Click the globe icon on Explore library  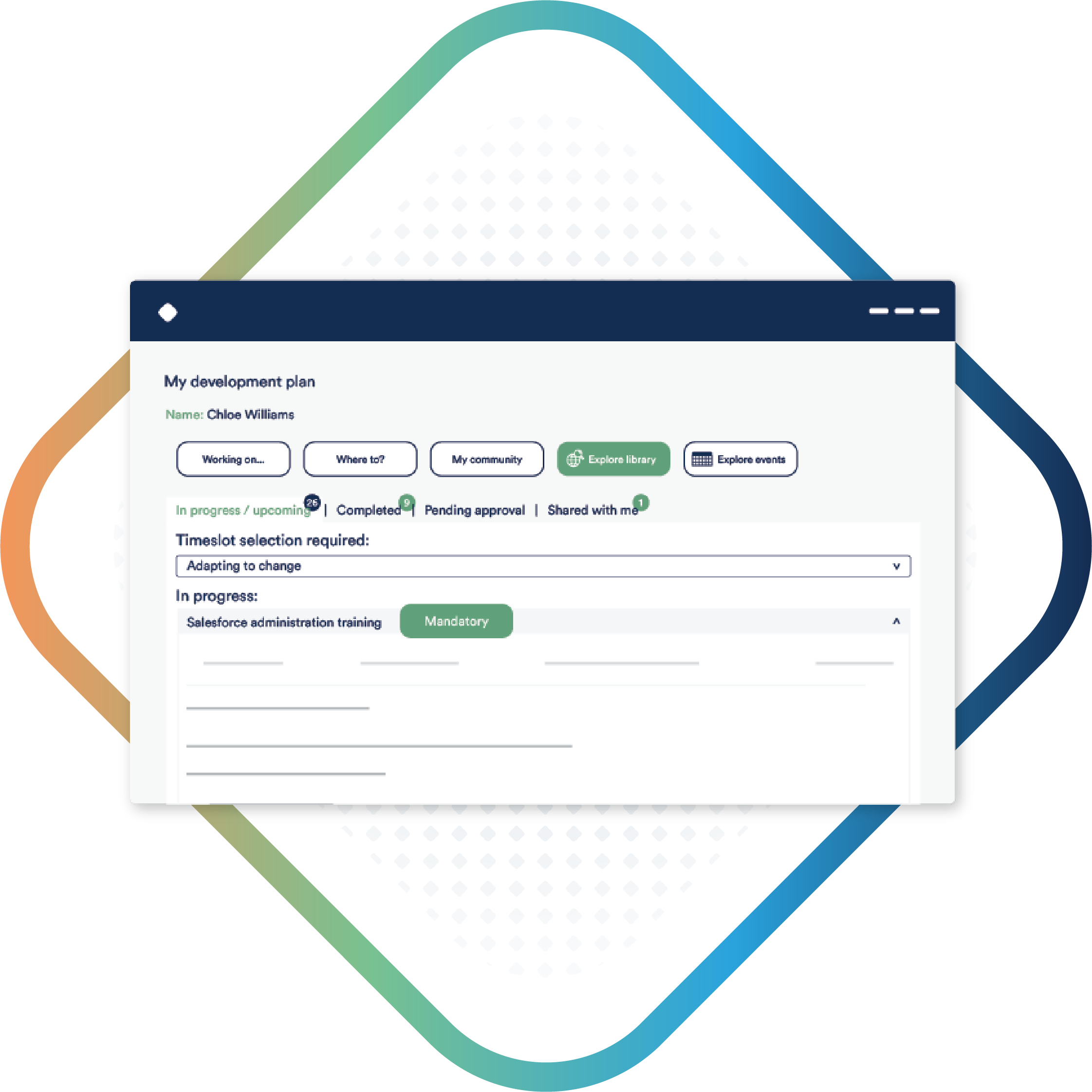click(579, 460)
